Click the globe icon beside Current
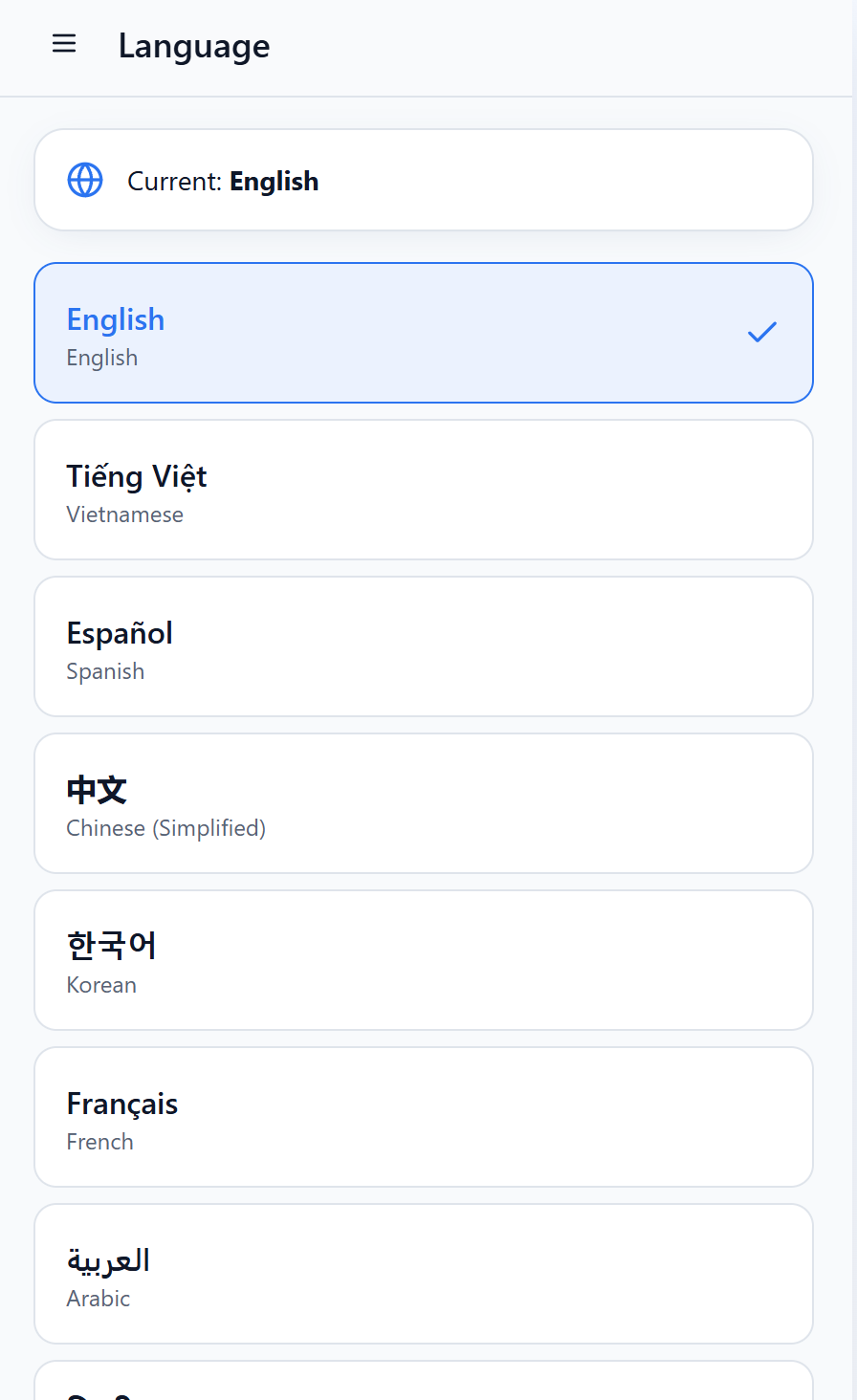Viewport: 857px width, 1400px height. click(85, 180)
